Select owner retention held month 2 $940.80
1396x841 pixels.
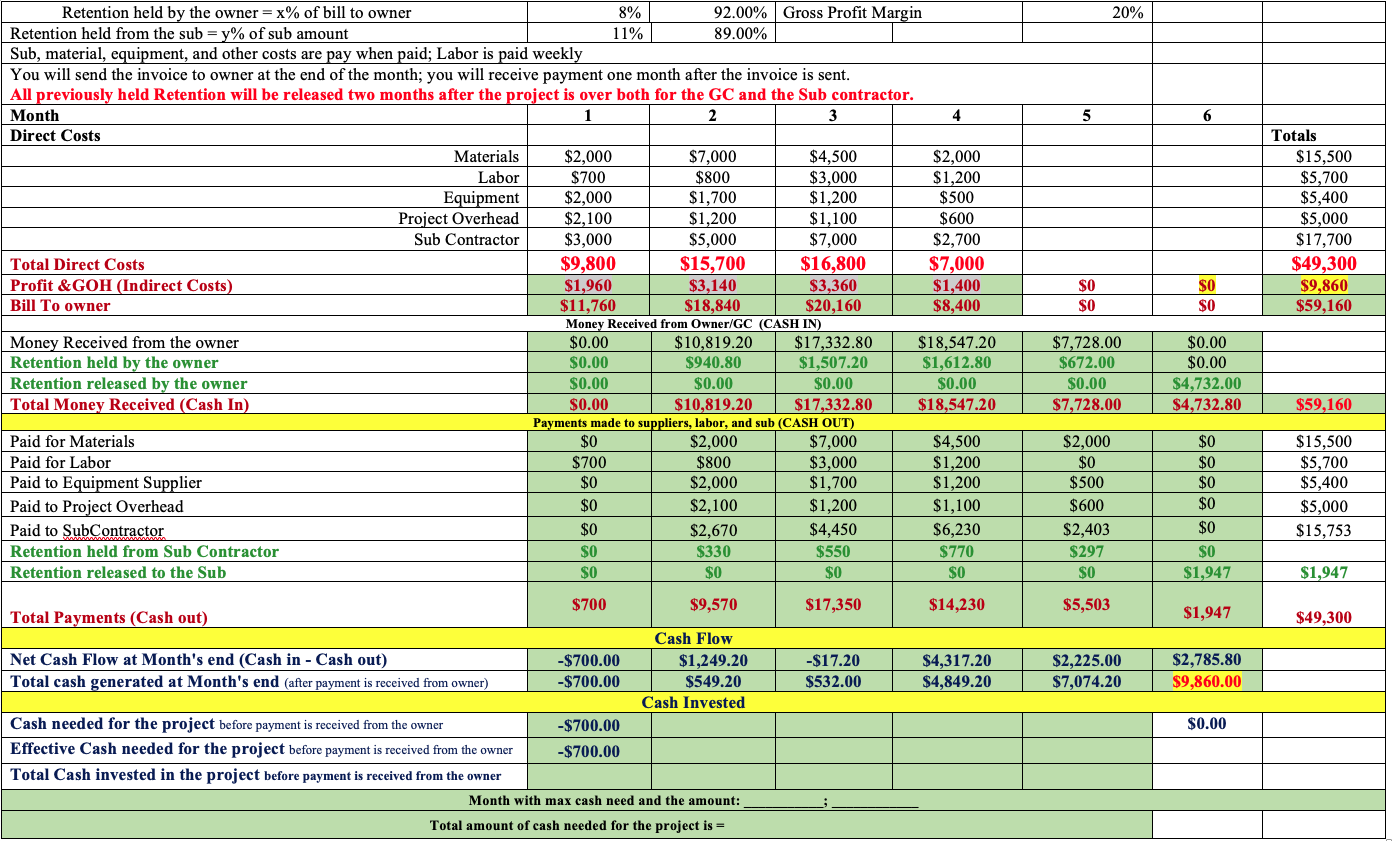(x=712, y=362)
